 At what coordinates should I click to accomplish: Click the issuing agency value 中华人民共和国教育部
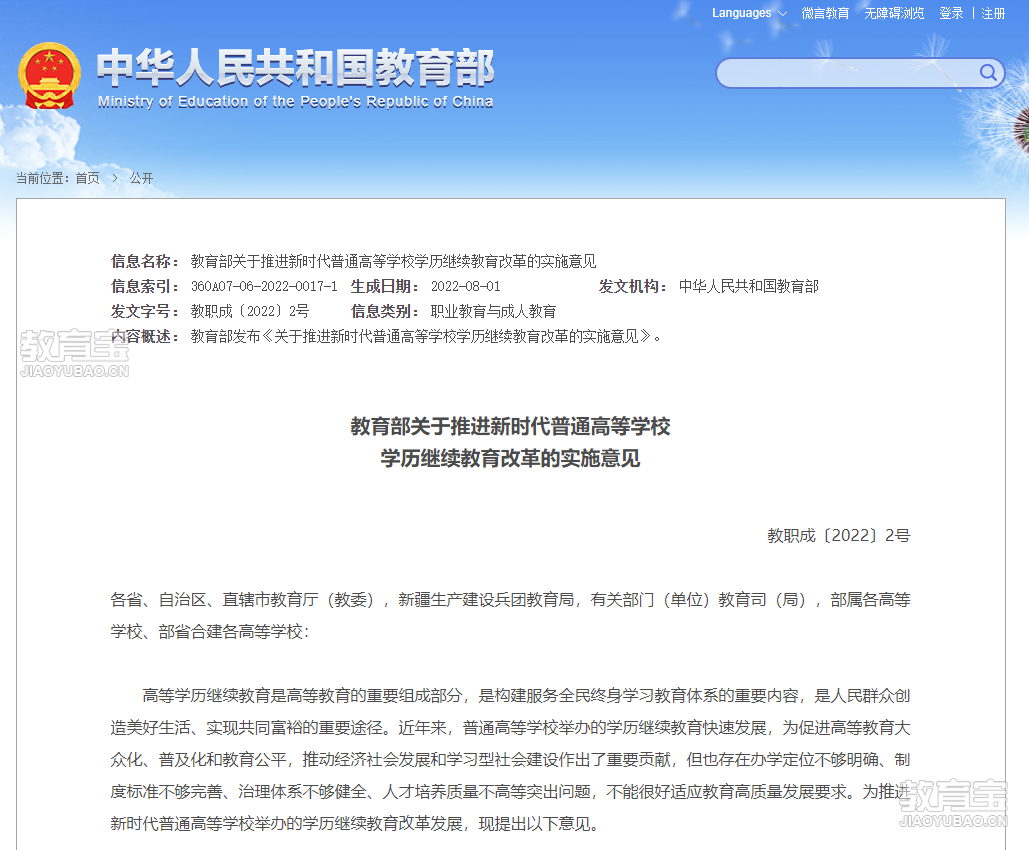pyautogui.click(x=749, y=286)
